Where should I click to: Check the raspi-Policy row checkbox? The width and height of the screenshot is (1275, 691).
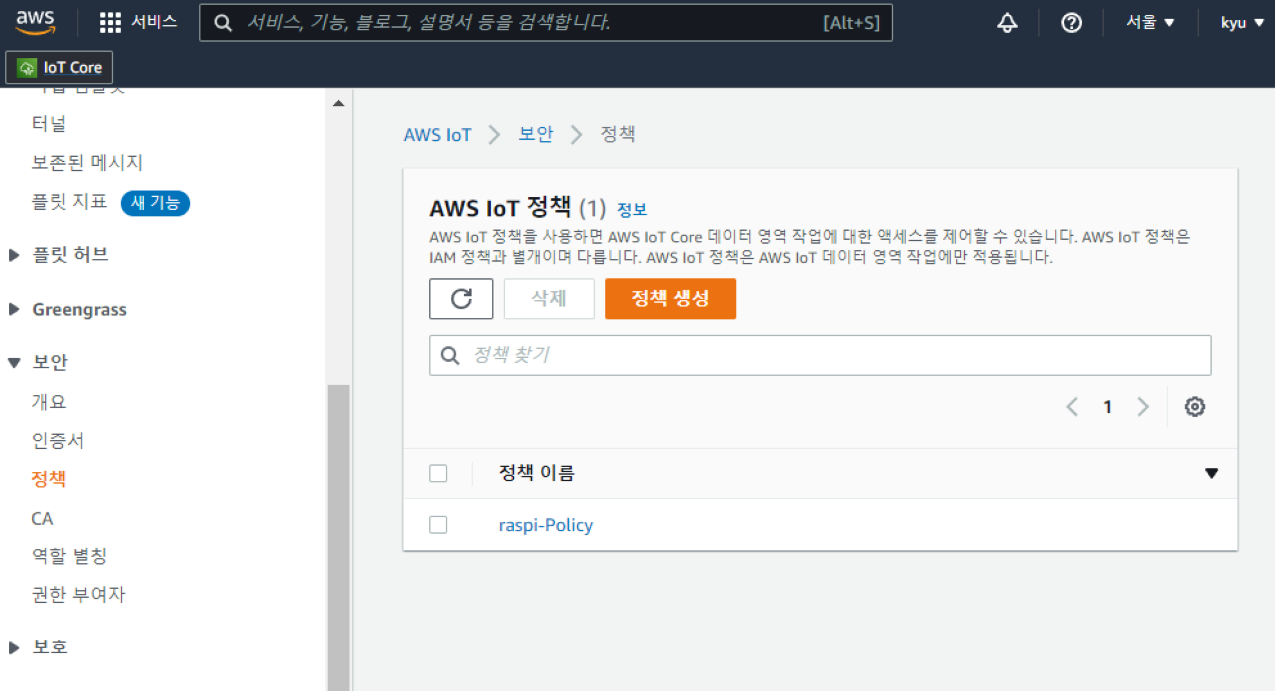(438, 525)
